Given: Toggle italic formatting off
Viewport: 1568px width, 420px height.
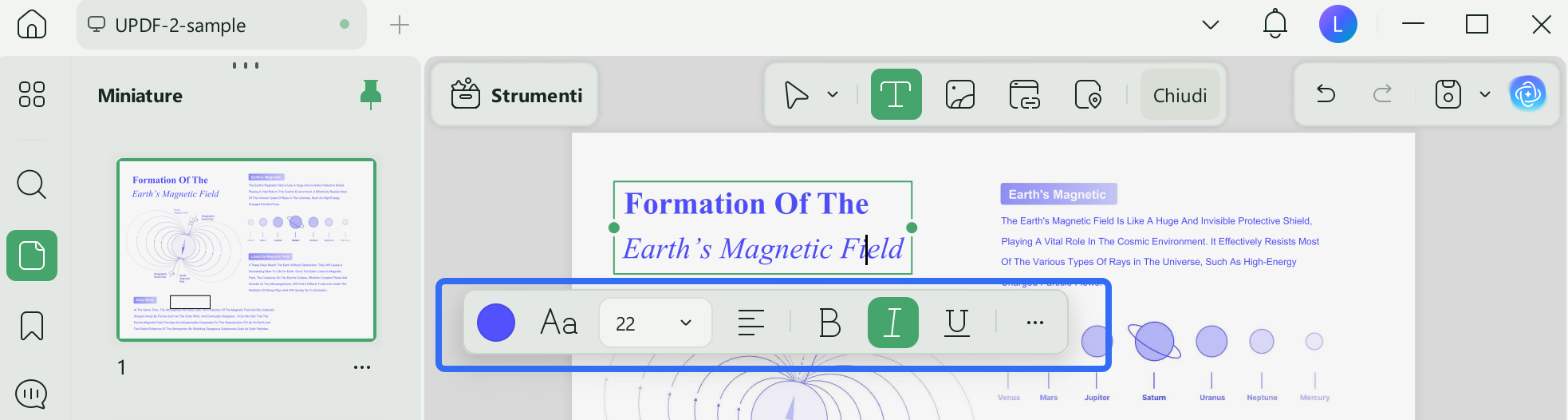Looking at the screenshot, I should point(893,323).
